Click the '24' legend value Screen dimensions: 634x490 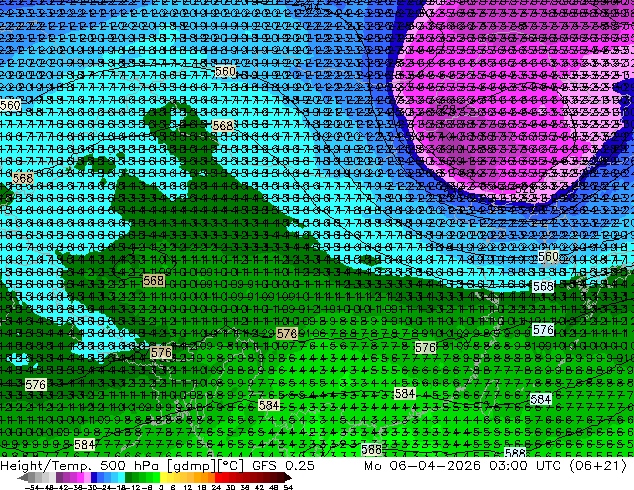pyautogui.click(x=216, y=487)
